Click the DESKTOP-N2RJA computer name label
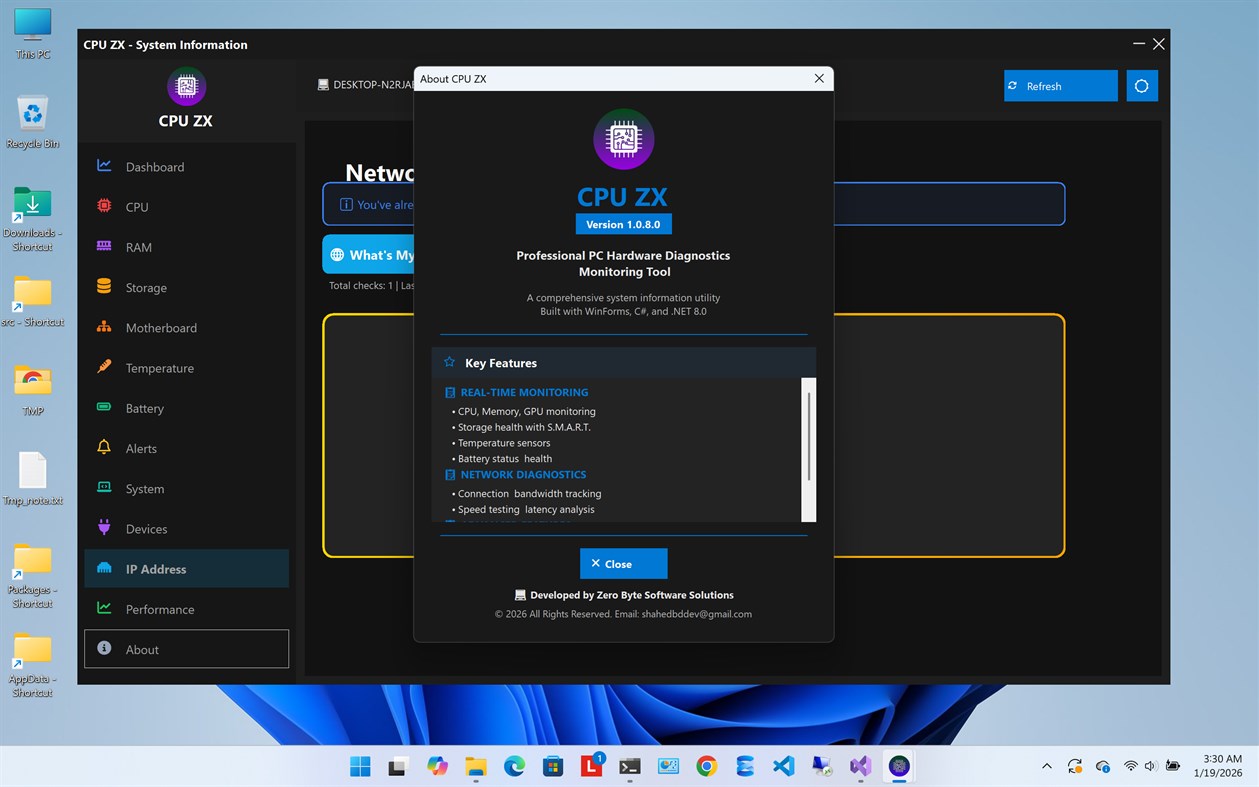The height and width of the screenshot is (787, 1259). click(373, 85)
